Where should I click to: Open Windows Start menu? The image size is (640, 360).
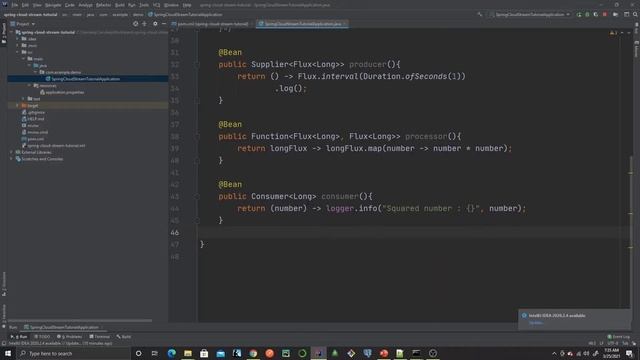pyautogui.click(x=8, y=353)
